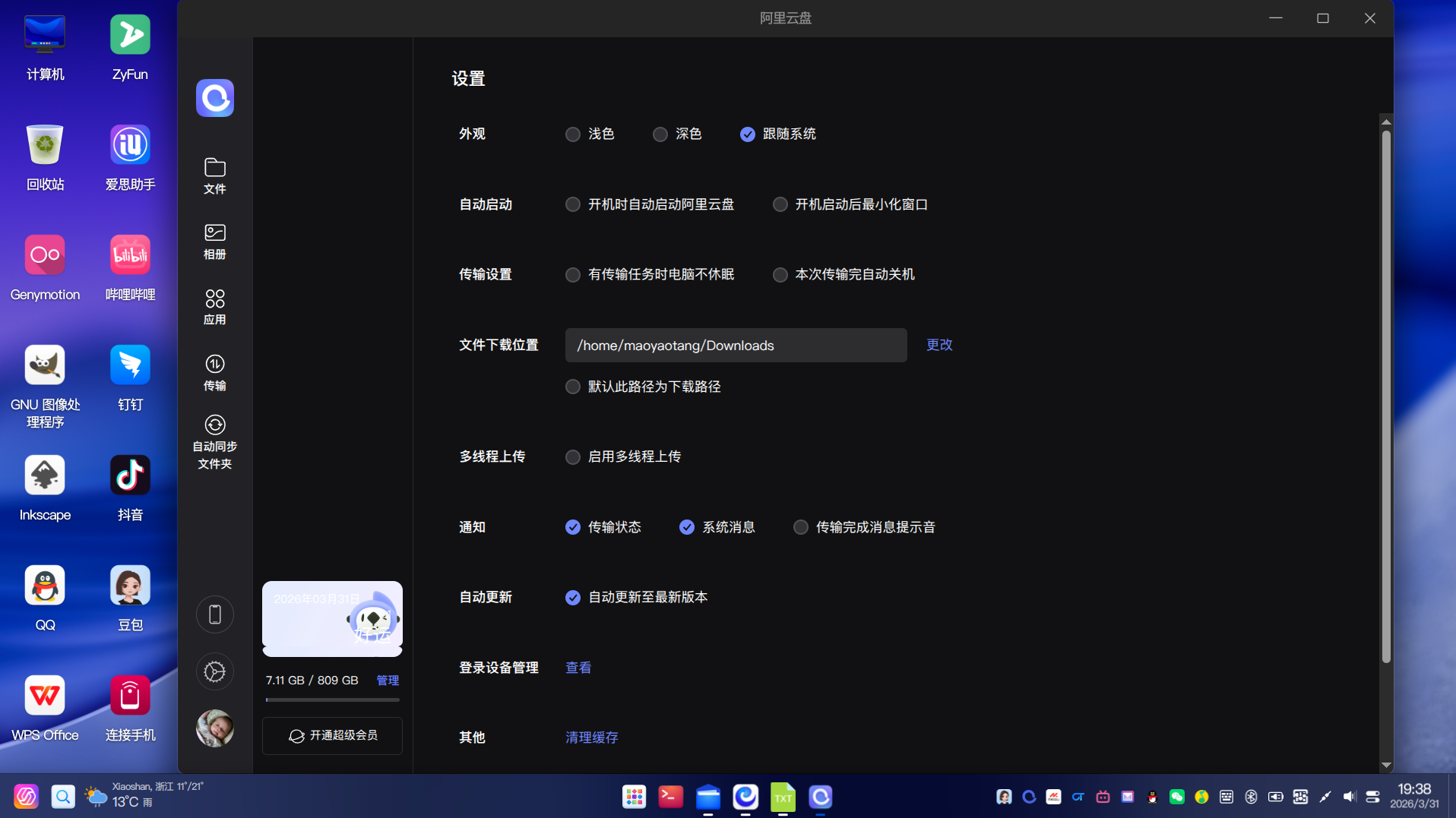Open the terminal icon in taskbar
Screen dimensions: 1456x818
pos(670,797)
